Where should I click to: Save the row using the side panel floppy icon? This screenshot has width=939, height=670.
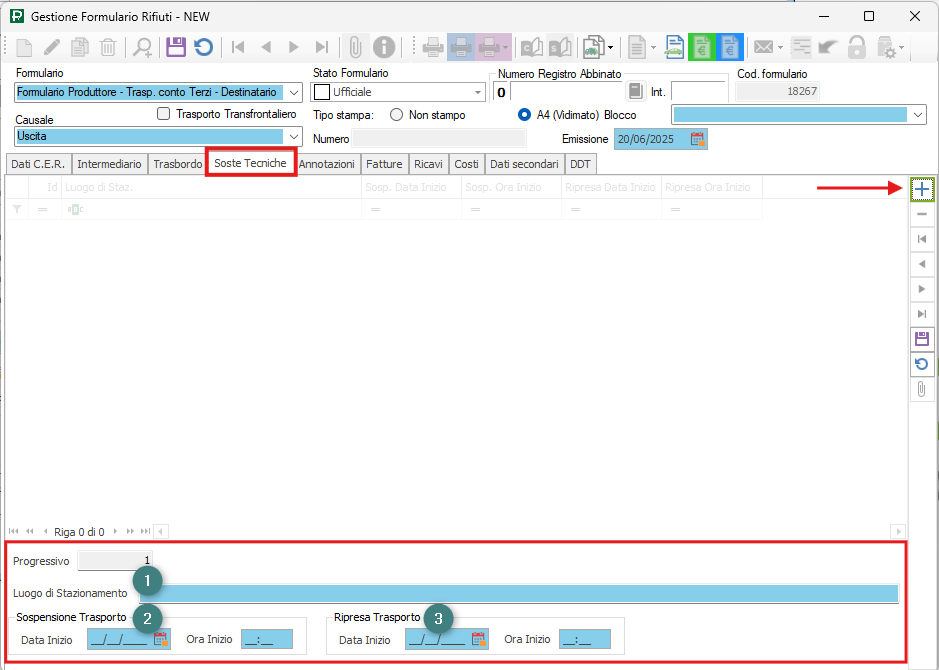coord(921,339)
